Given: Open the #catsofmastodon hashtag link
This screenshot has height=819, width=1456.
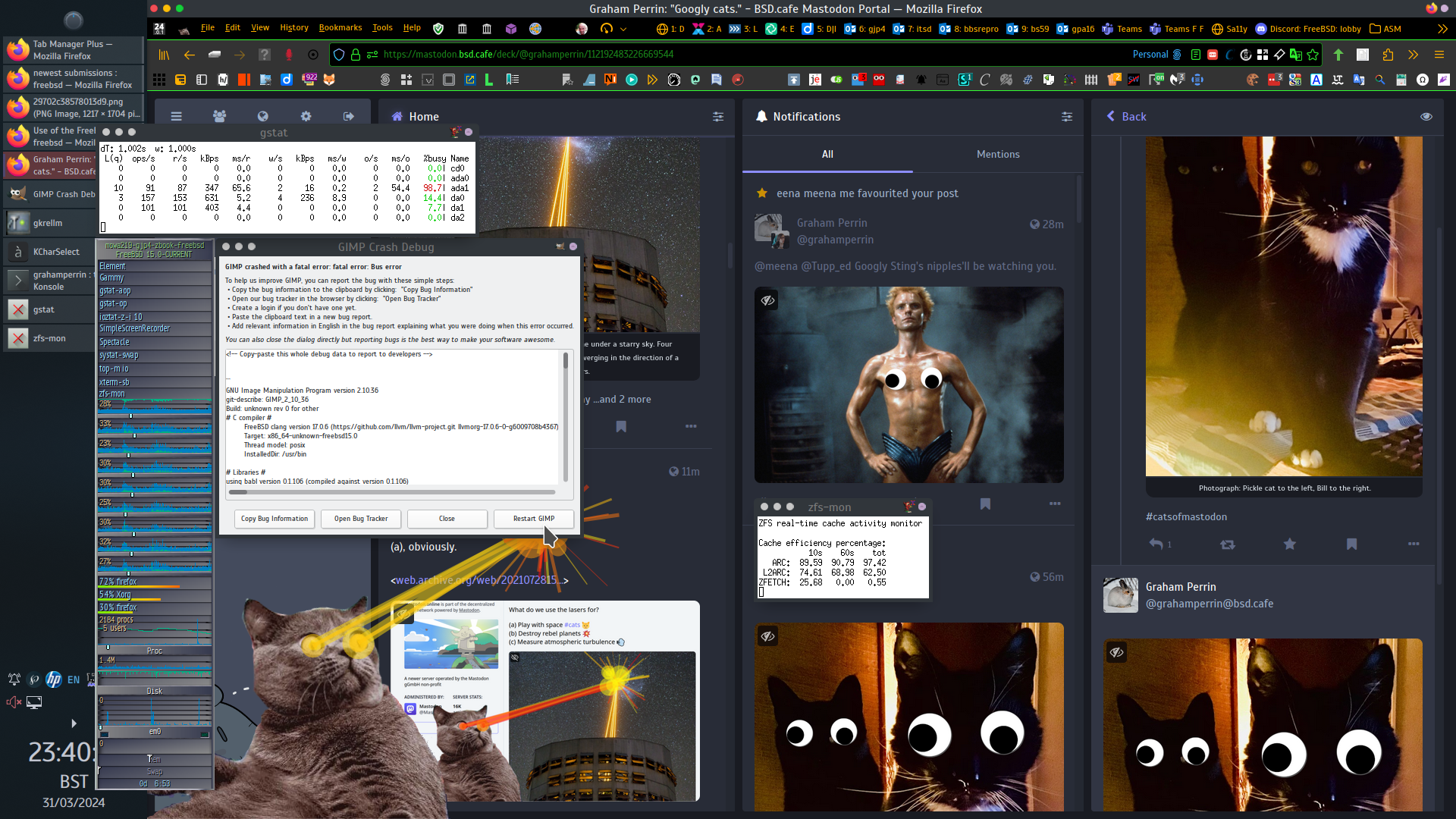Looking at the screenshot, I should coord(1186,516).
